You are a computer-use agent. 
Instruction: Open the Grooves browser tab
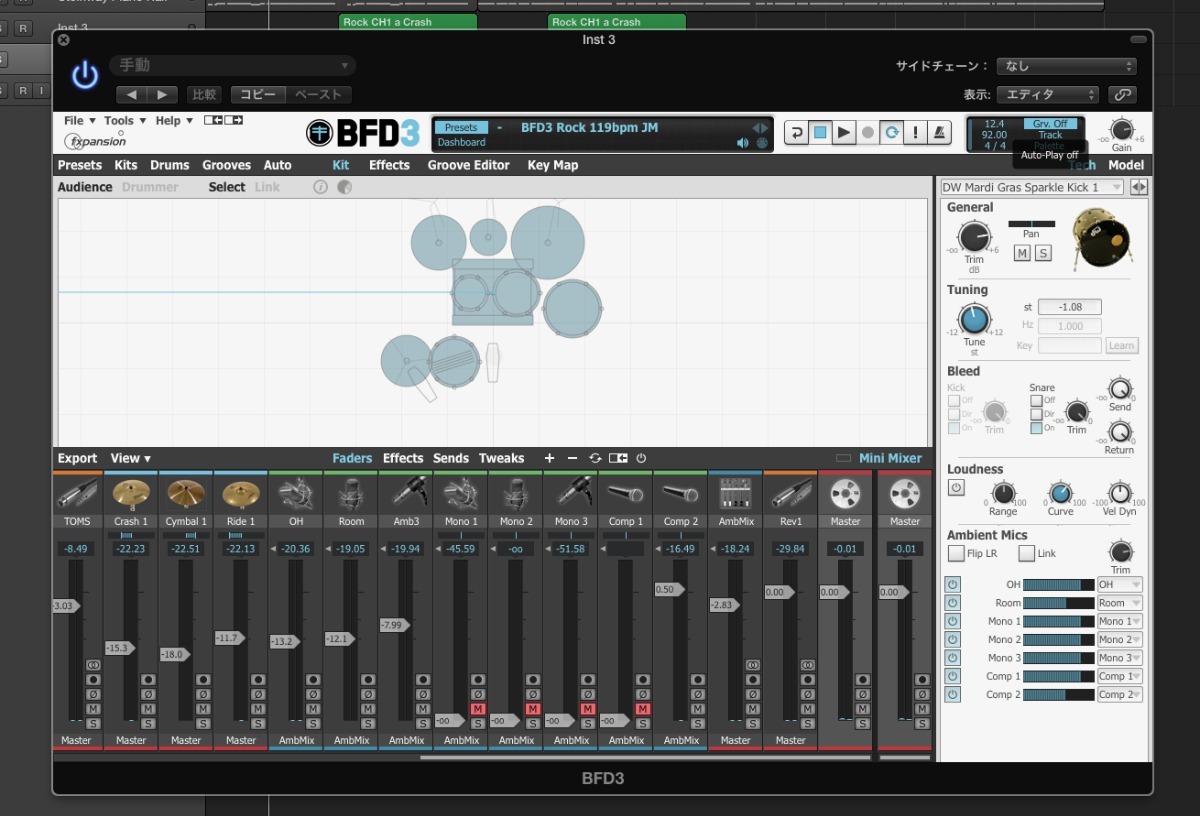[x=226, y=165]
